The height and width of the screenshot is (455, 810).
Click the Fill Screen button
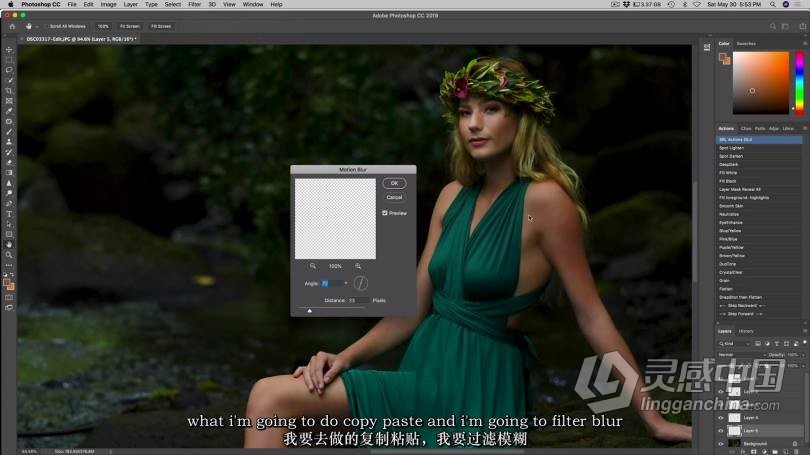(161, 26)
